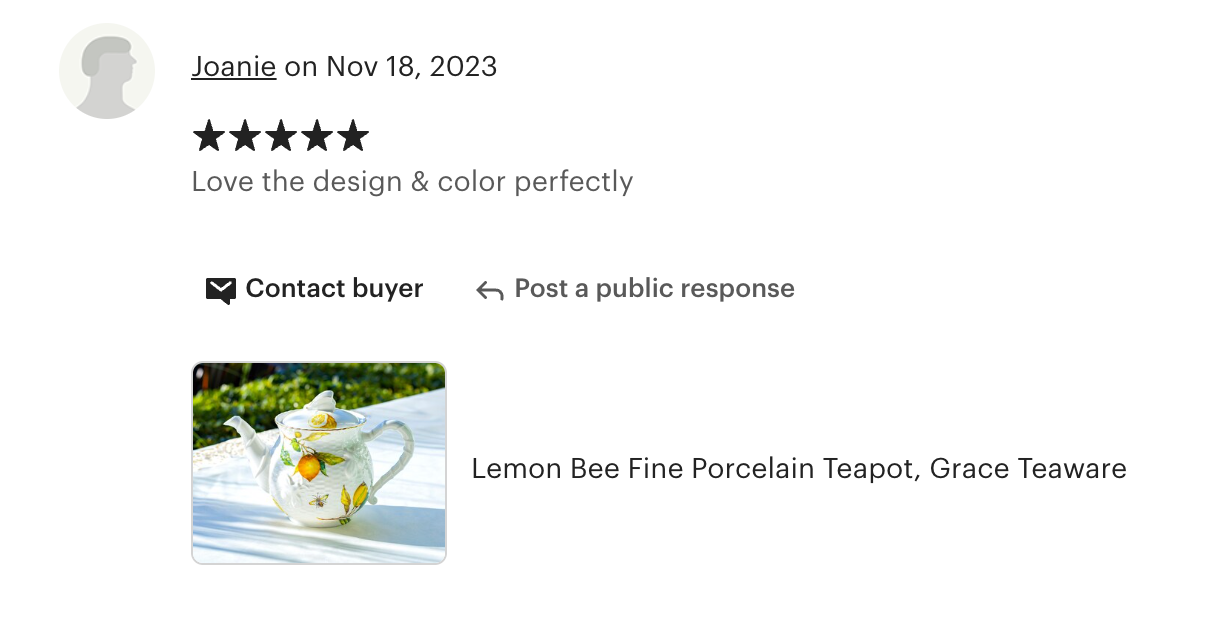
Task: Click the painted lemon on the teapot photo
Action: (308, 465)
